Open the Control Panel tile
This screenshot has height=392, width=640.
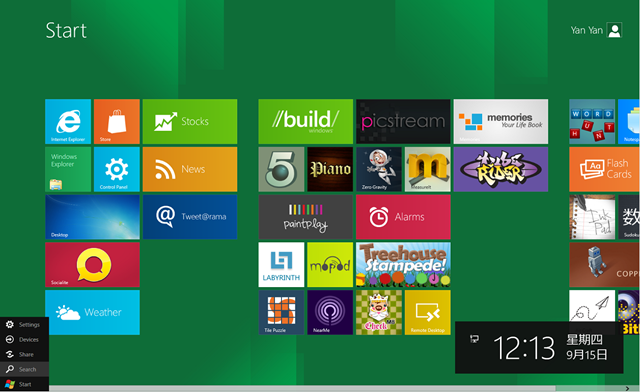coord(117,169)
